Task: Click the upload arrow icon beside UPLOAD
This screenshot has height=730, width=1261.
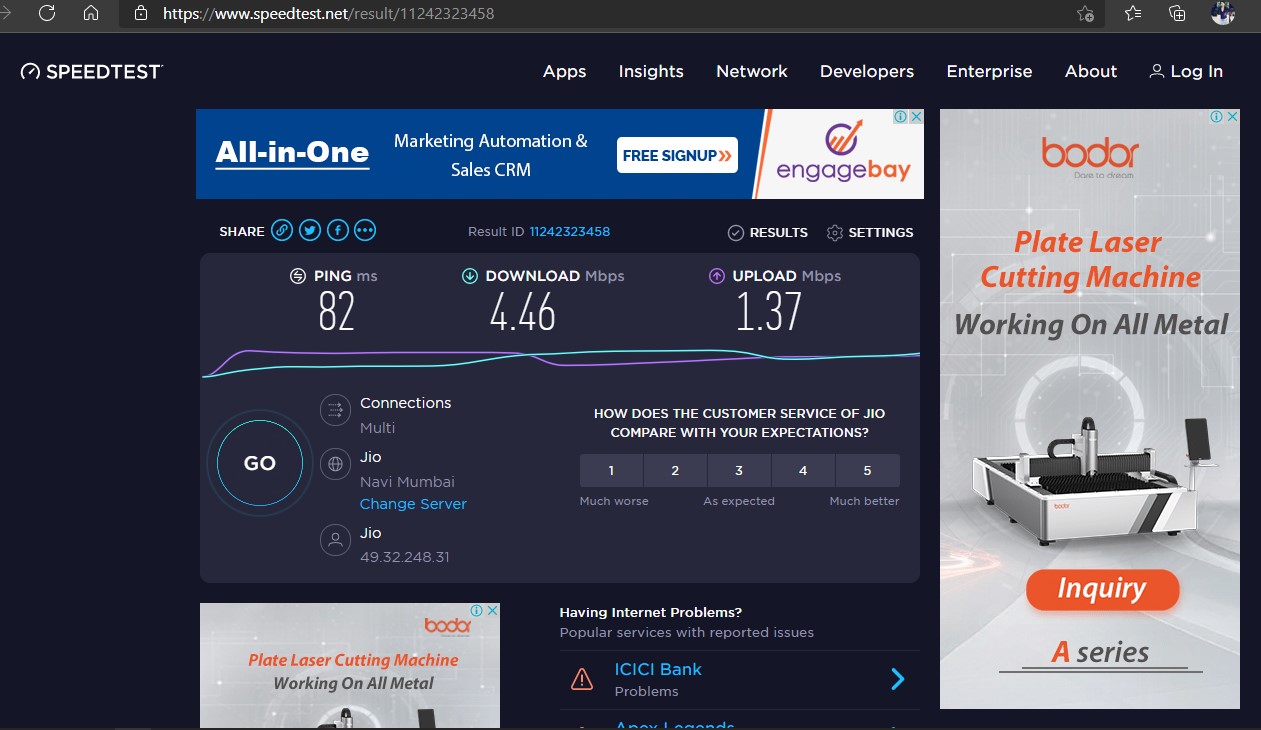Action: coord(716,276)
